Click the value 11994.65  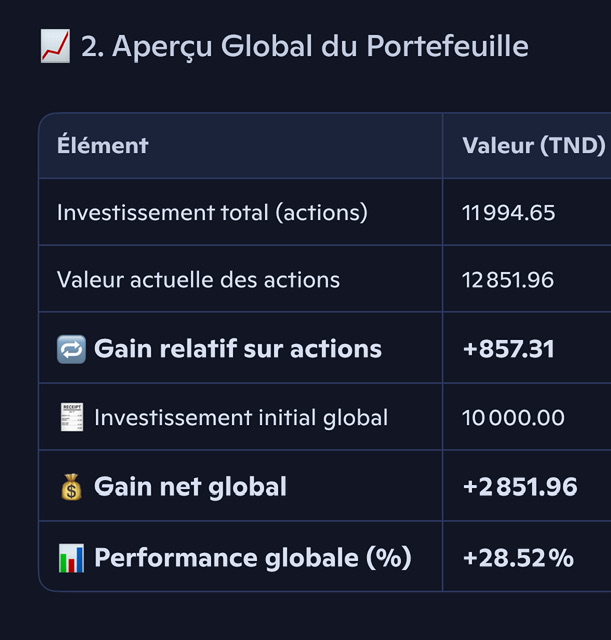point(509,213)
